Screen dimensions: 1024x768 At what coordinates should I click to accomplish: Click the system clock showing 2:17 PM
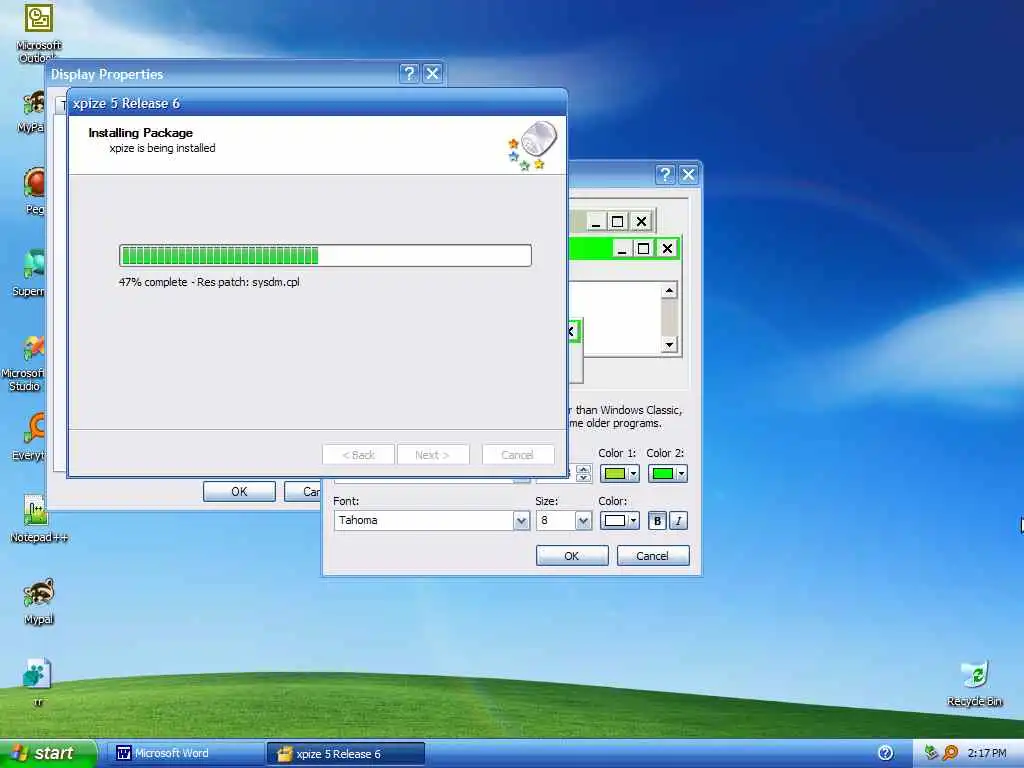(x=987, y=753)
